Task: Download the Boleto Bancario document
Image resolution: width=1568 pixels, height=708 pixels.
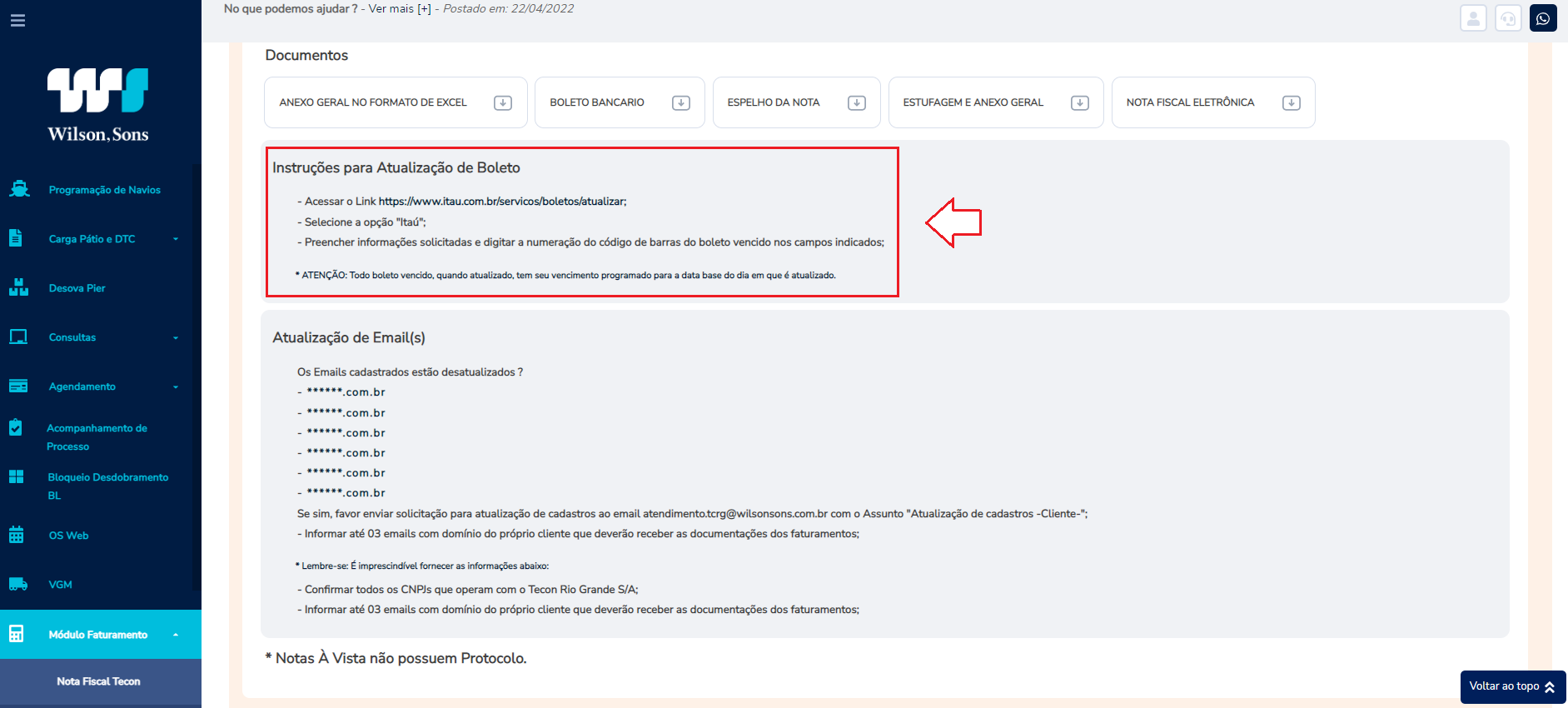Action: click(x=681, y=102)
